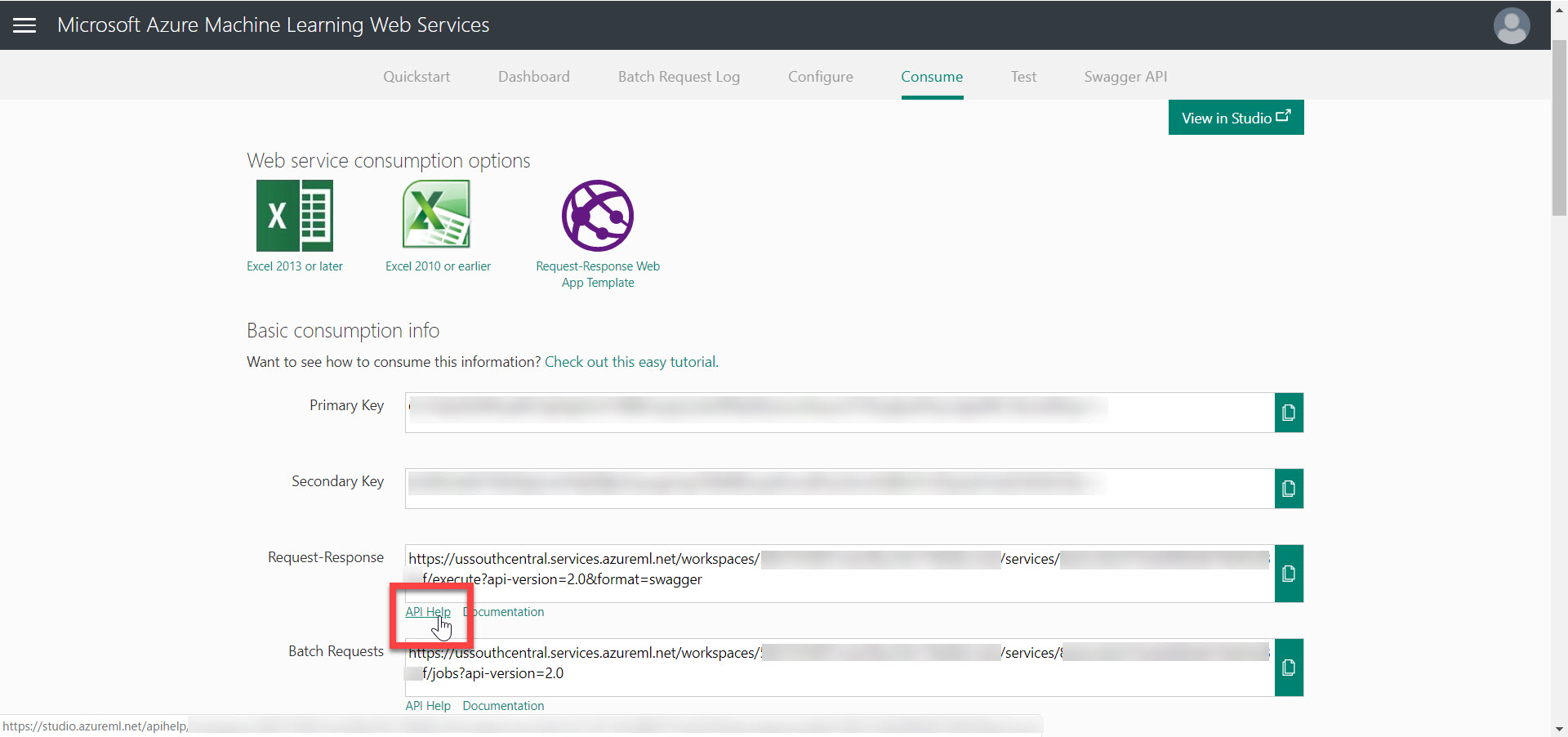Open Documentation link under Batch Requests

[x=503, y=706]
